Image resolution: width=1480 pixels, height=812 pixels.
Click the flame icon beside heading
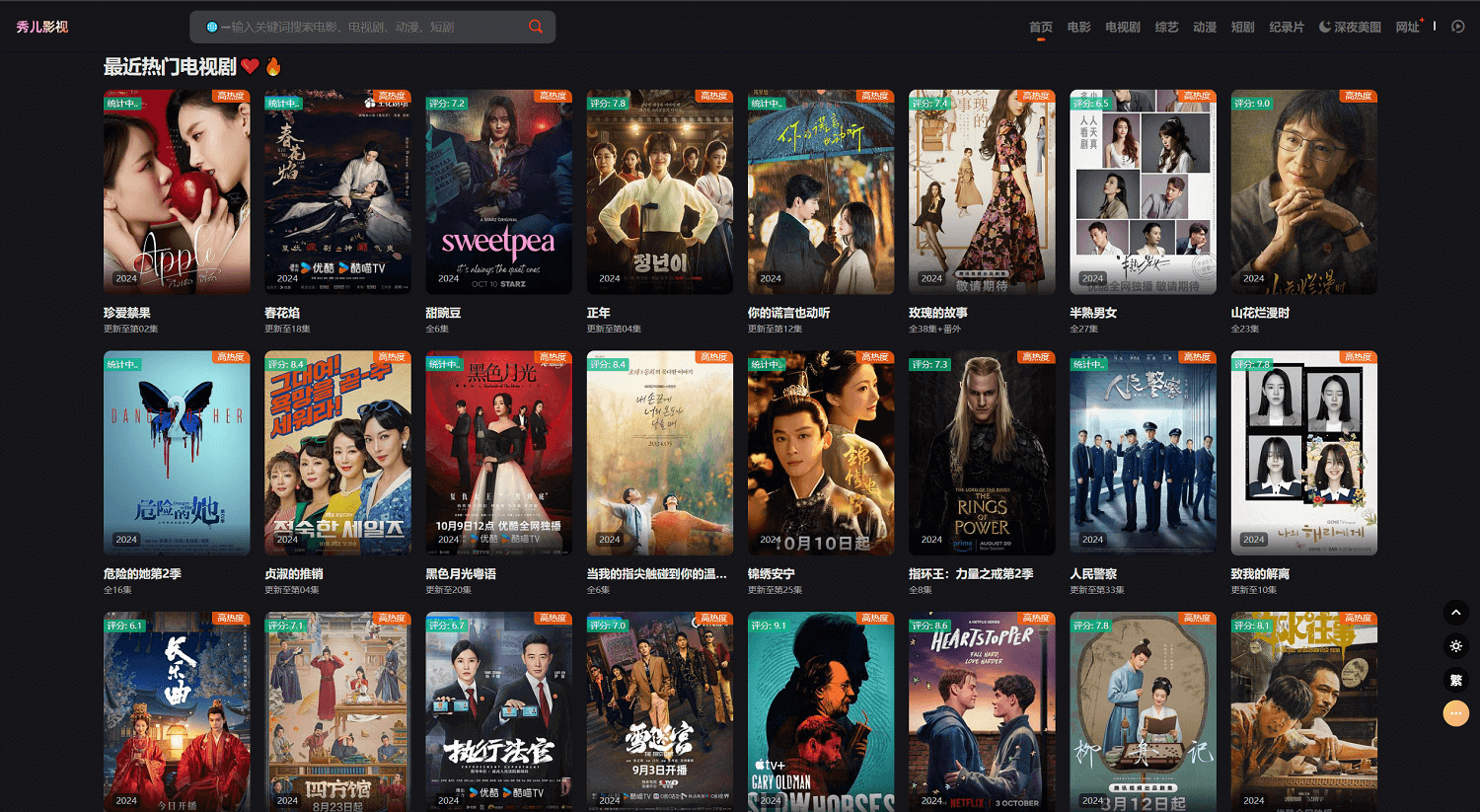tap(273, 66)
